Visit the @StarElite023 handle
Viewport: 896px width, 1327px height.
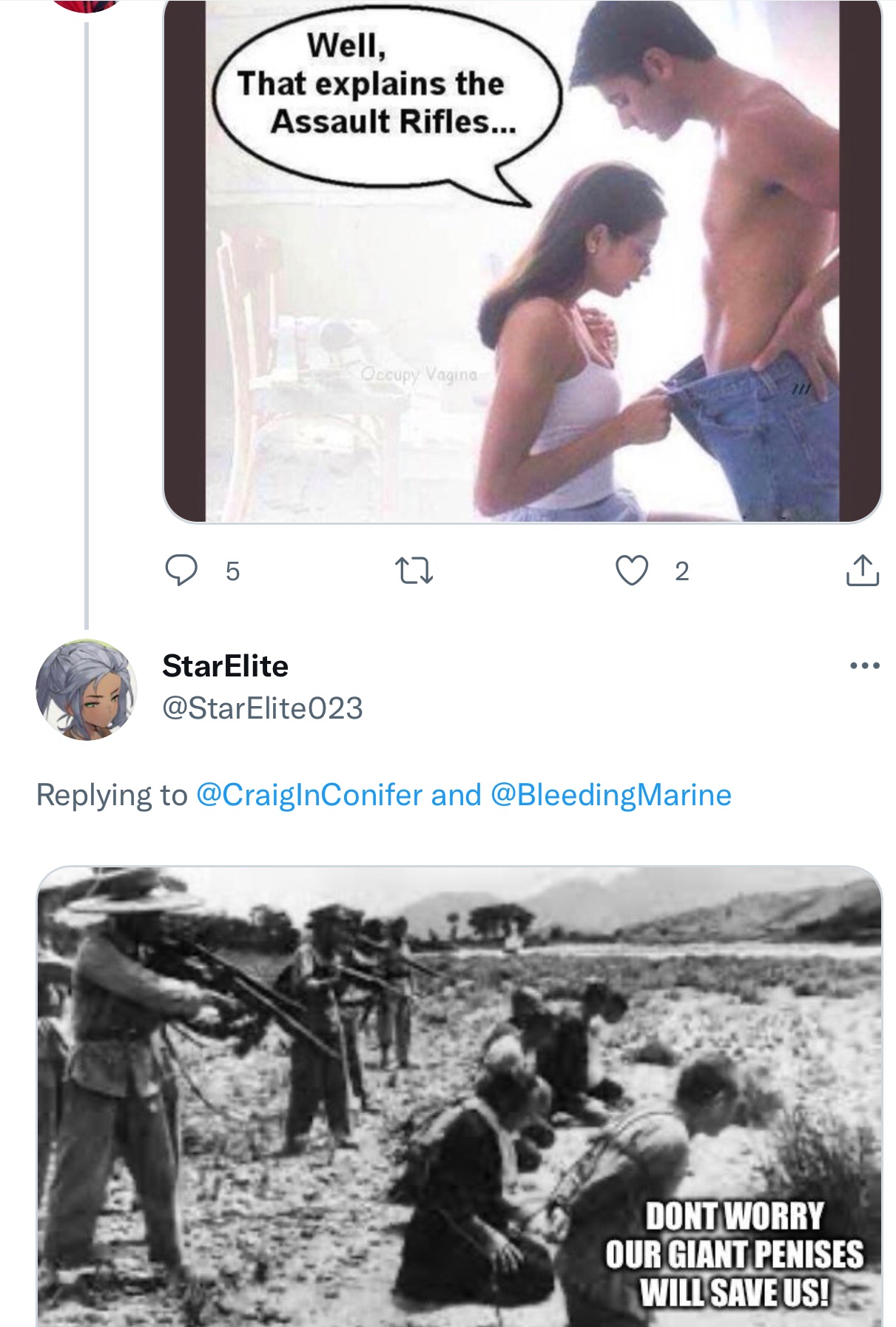click(x=262, y=708)
